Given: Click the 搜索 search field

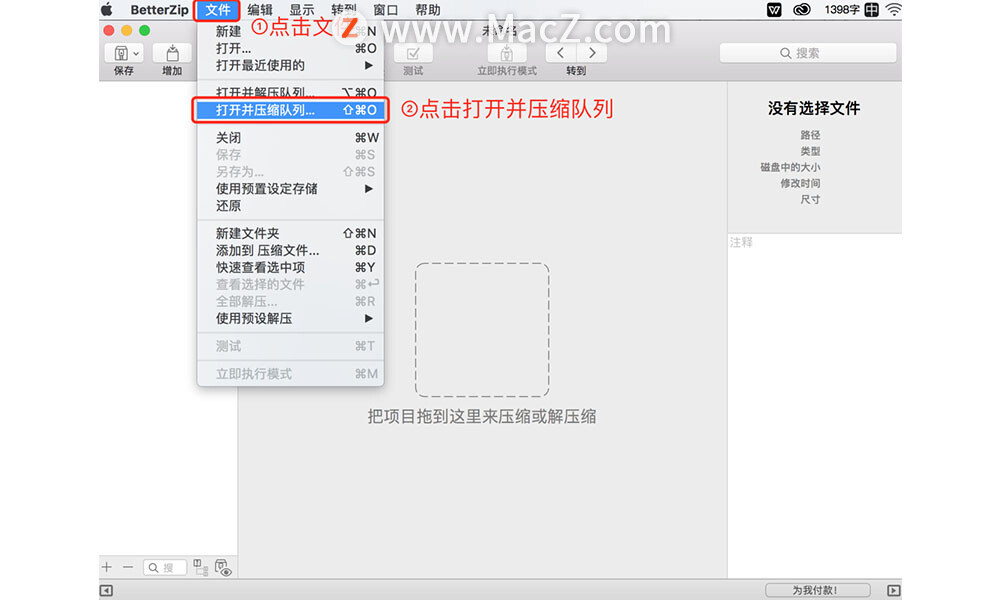Looking at the screenshot, I should tap(807, 53).
